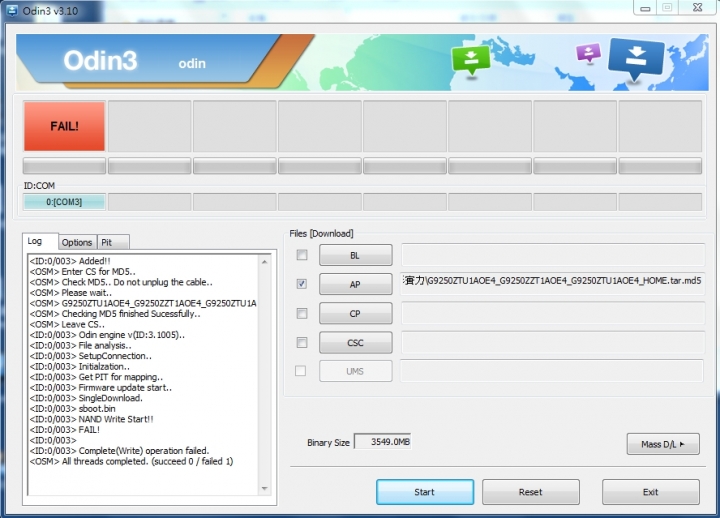Image resolution: width=720 pixels, height=518 pixels.
Task: Toggle the UMS checkbox
Action: point(300,371)
